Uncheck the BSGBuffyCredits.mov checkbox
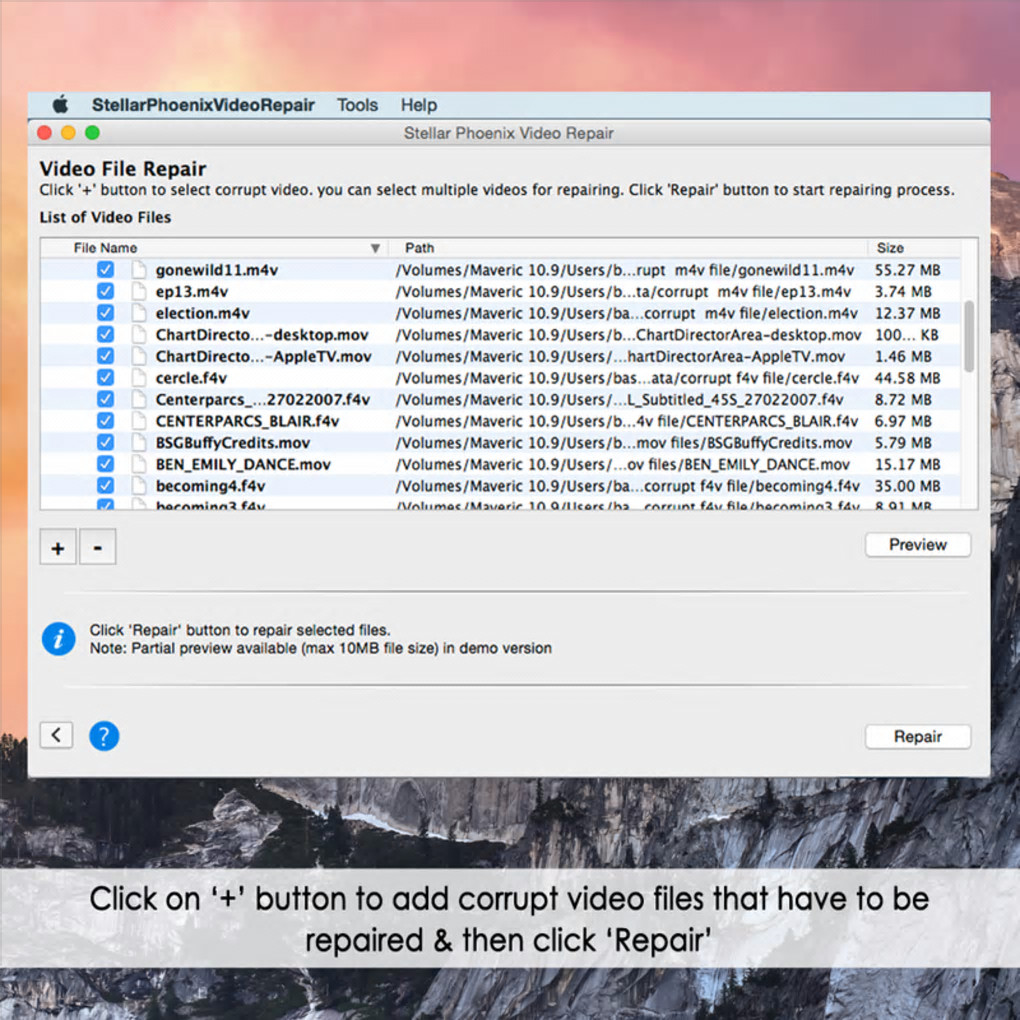The width and height of the screenshot is (1020, 1020). click(x=105, y=442)
